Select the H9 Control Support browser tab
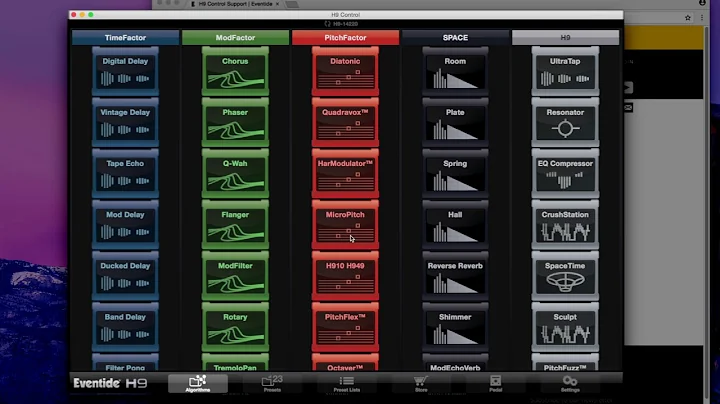Viewport: 720px width, 404px height. click(x=235, y=4)
